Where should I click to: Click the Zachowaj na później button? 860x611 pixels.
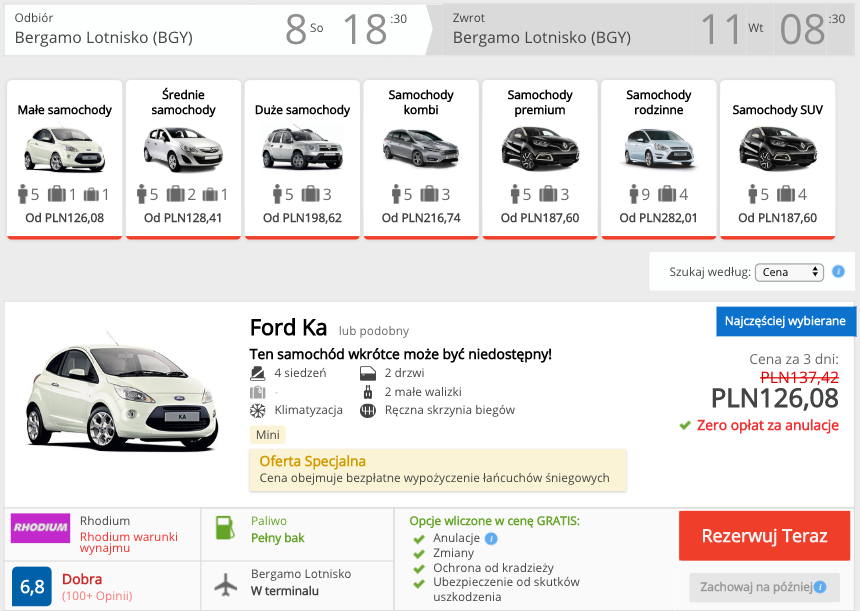coord(764,587)
